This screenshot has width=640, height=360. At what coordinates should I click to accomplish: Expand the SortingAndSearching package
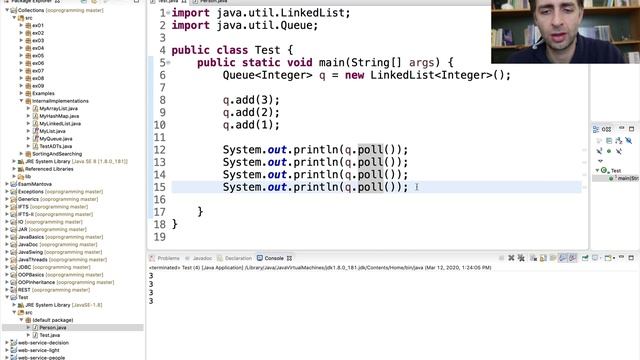[21, 154]
